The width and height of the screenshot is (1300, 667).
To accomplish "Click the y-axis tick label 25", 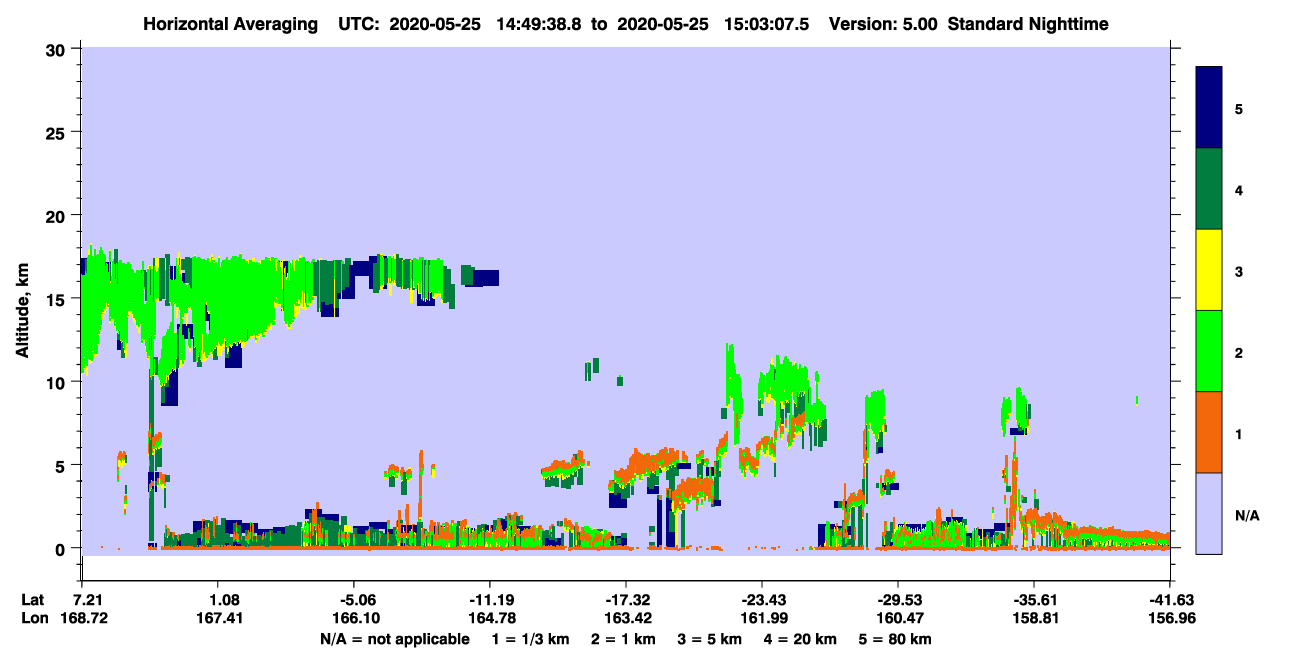I will [58, 132].
